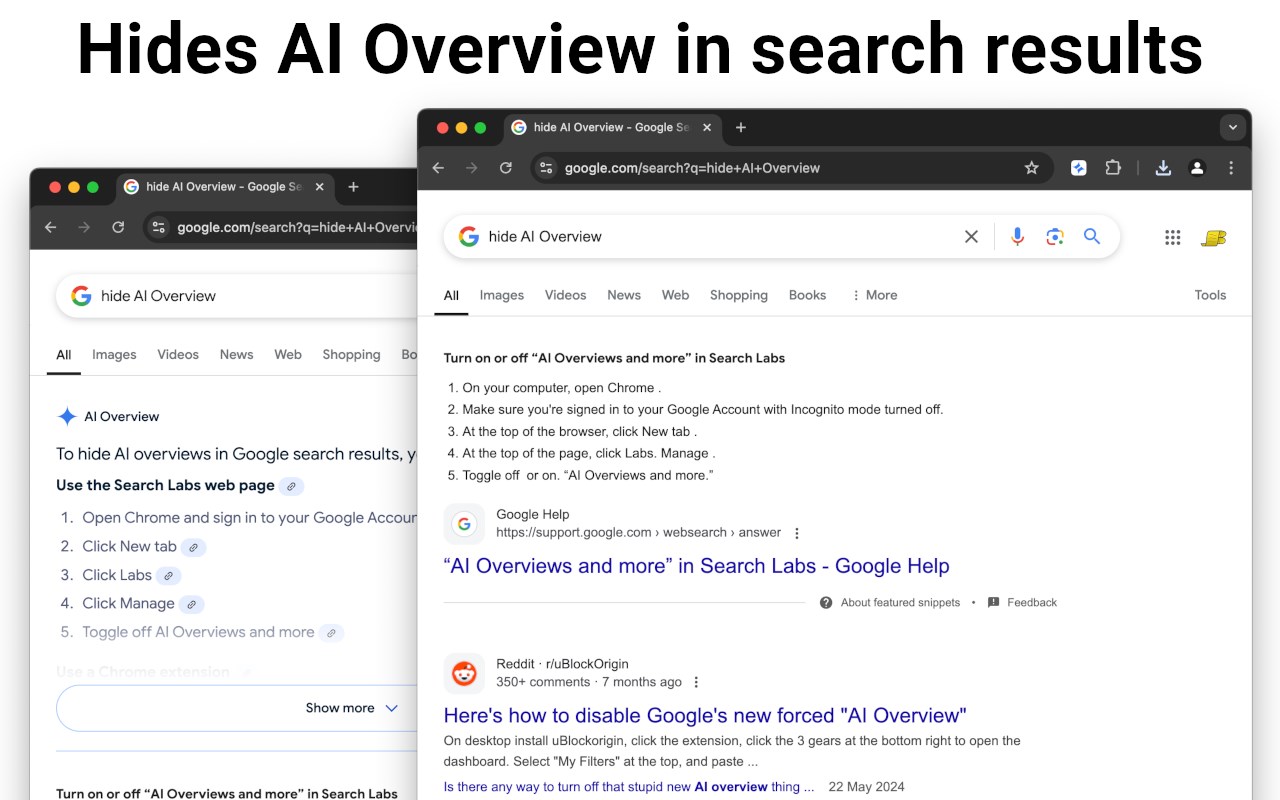Screen dimensions: 1280x800
Task: Expand AI Overview with Show more
Action: point(352,708)
